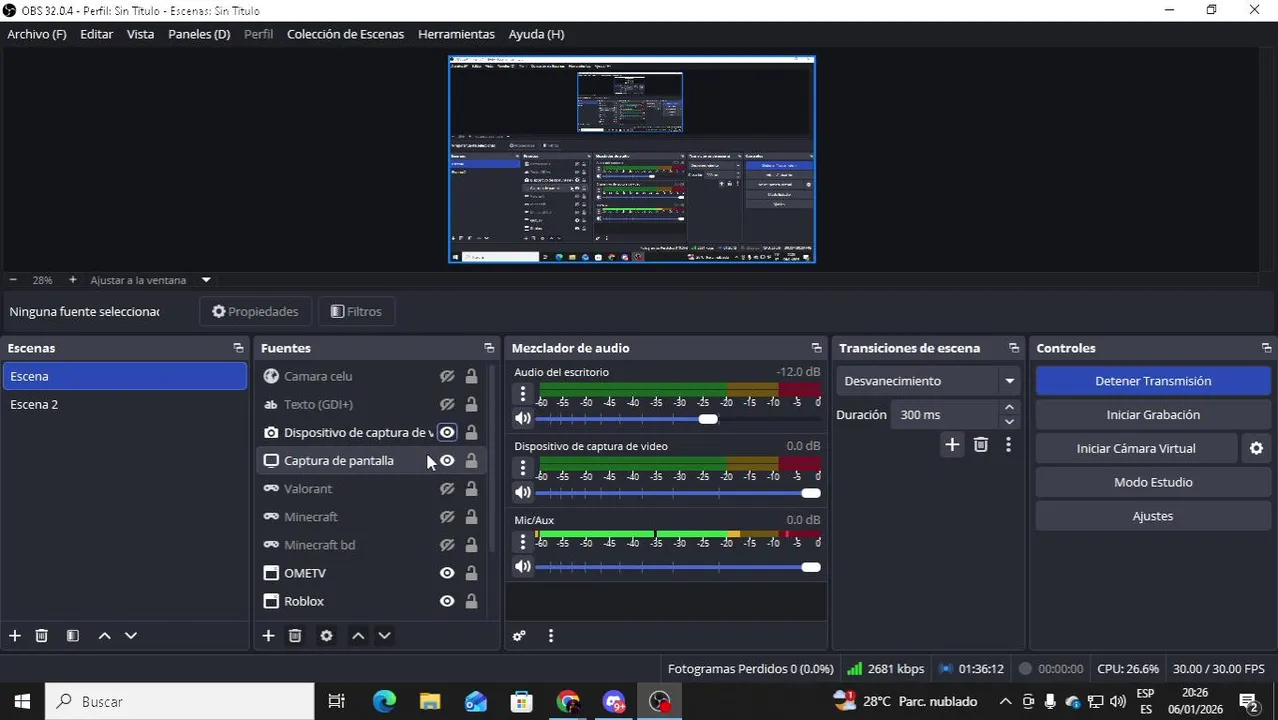The height and width of the screenshot is (720, 1278).
Task: Open source properties gear in Fuentes toolbar
Action: (326, 636)
